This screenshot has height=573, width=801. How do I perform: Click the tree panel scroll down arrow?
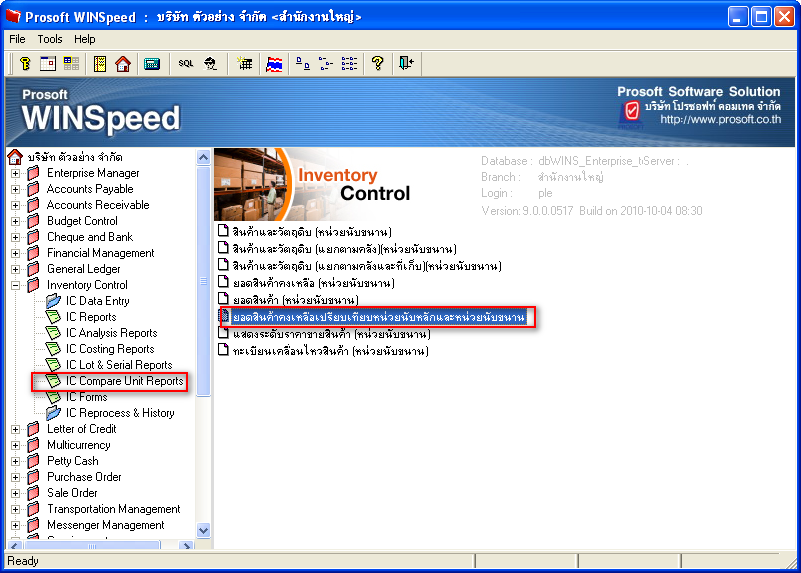pos(203,530)
